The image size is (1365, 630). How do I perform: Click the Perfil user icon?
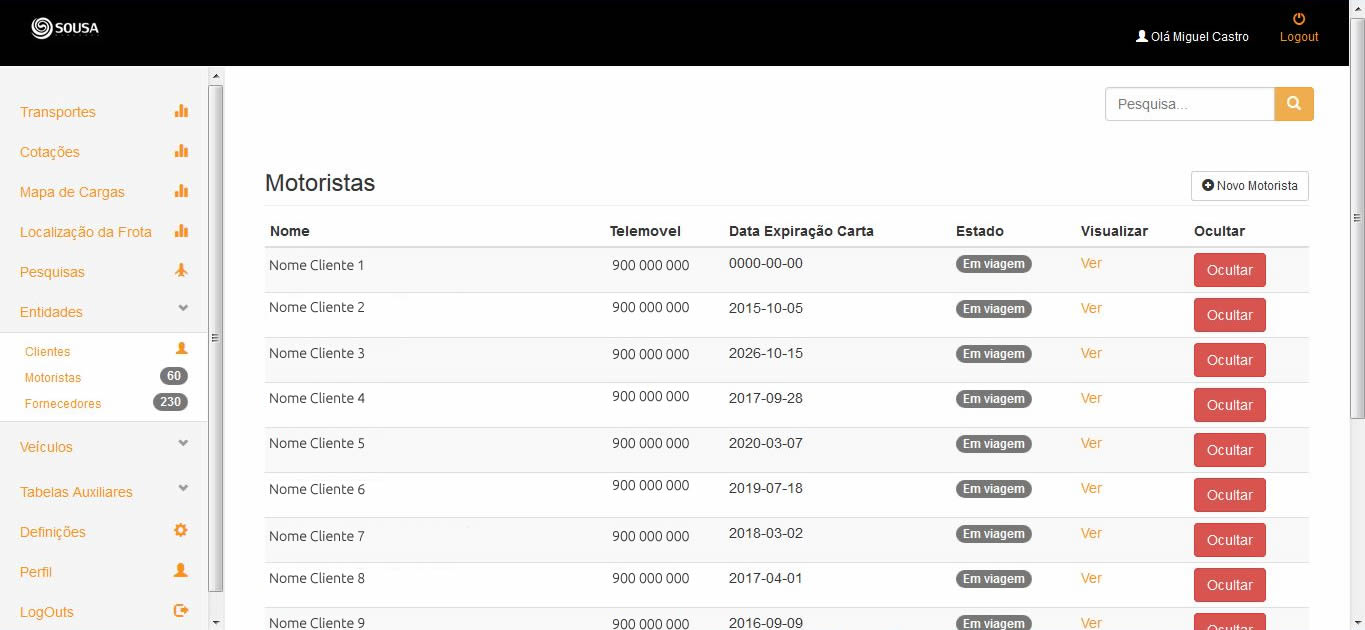coord(181,571)
